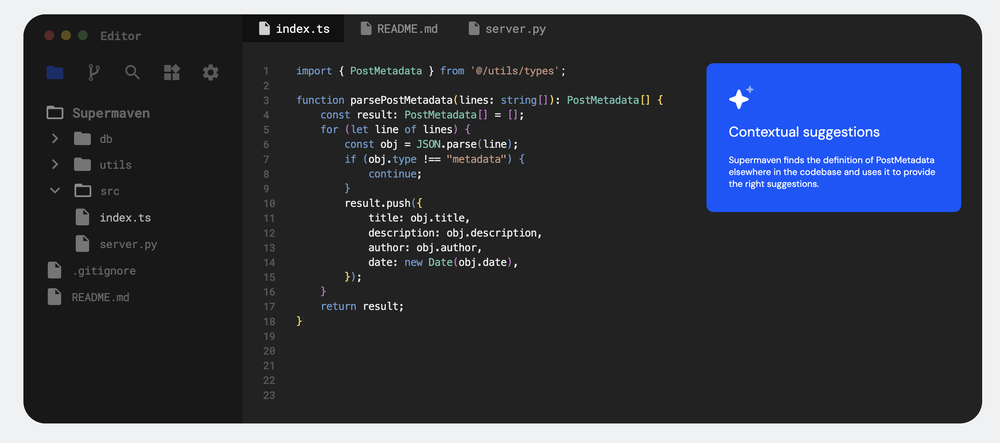Click line number 1 in the gutter

click(266, 71)
